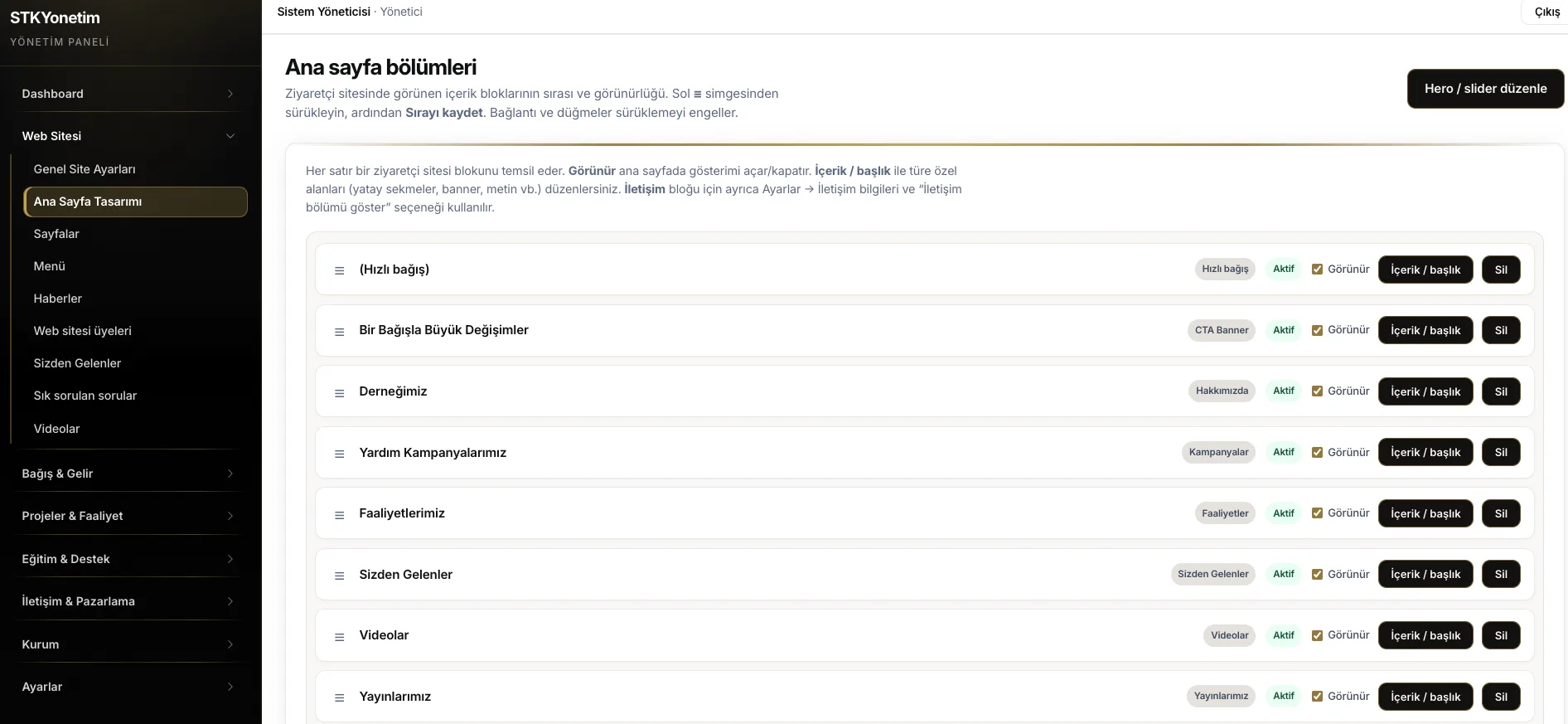
Task: Click drag handle beside Bir Bağışla Büyük Değişimler
Action: pos(339,332)
